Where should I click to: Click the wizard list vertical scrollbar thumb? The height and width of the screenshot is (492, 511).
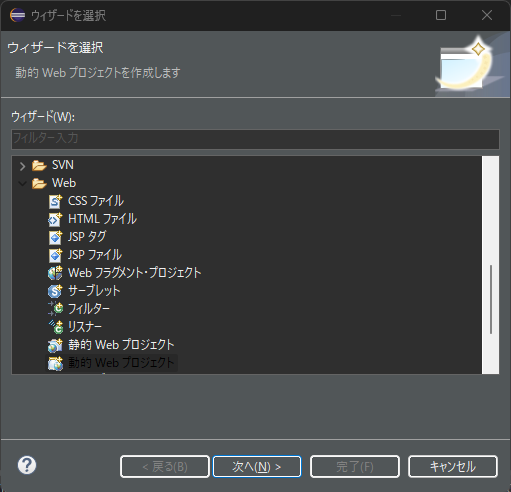point(491,299)
